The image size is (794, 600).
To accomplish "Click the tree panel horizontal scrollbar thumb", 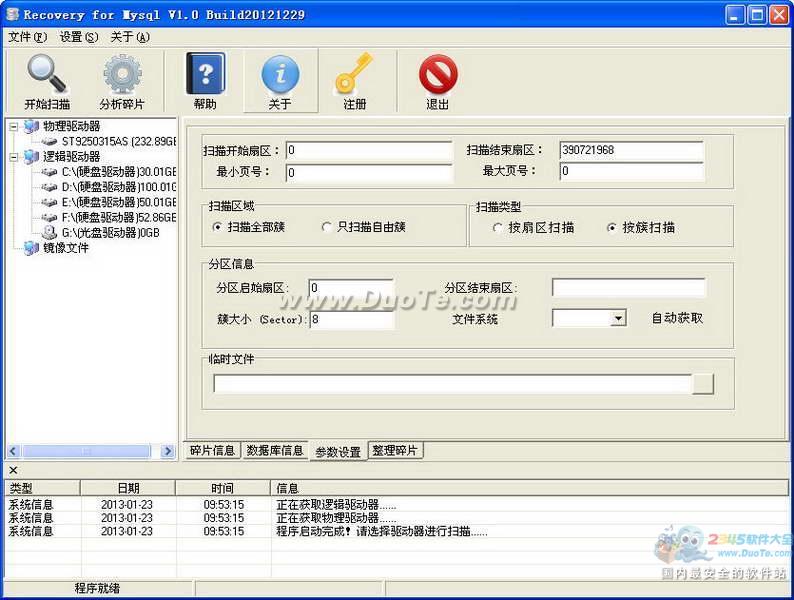I will coord(87,451).
